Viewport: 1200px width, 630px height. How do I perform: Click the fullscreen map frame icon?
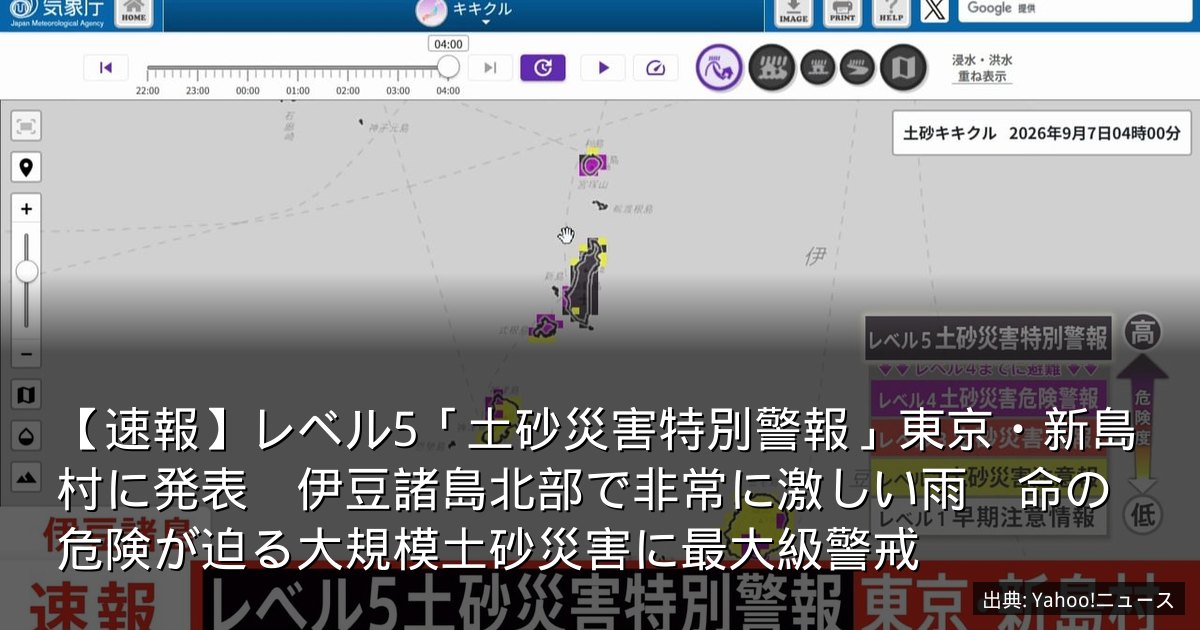[26, 126]
